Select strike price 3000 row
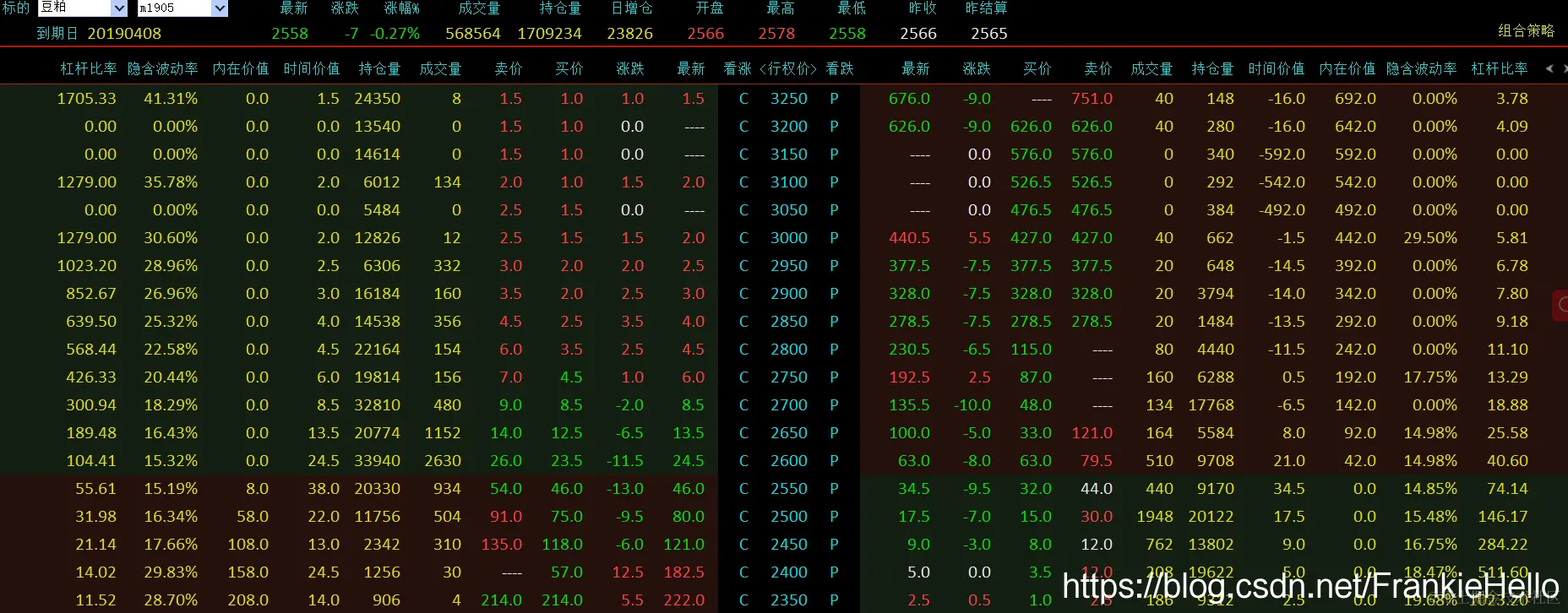The height and width of the screenshot is (613, 1568). click(789, 238)
